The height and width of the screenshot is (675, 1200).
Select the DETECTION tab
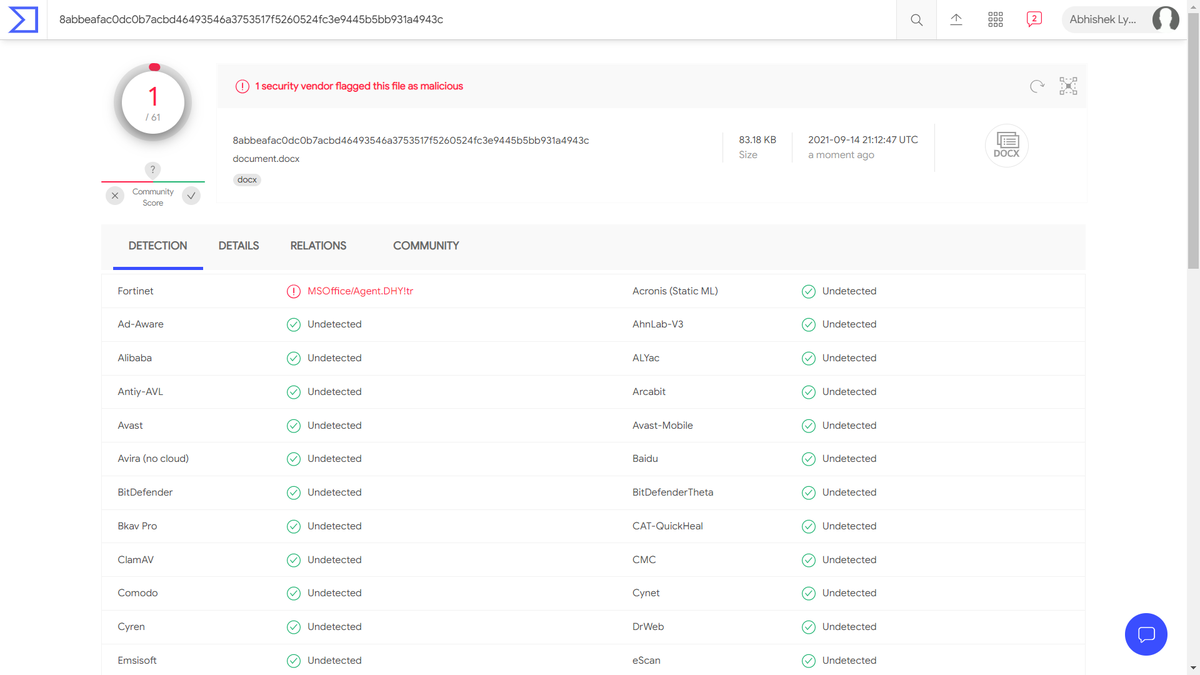coord(158,246)
